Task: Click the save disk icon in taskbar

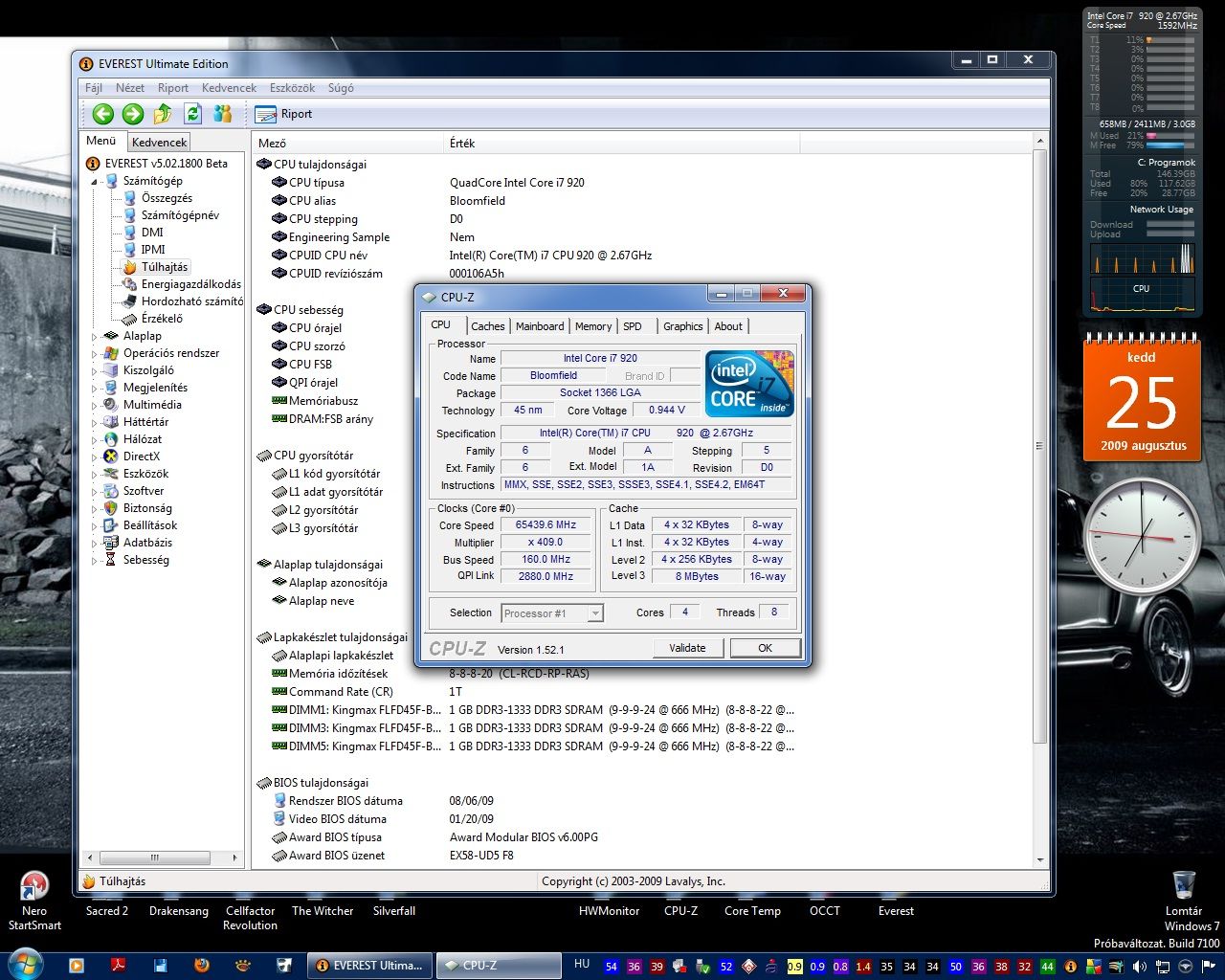Action: pyautogui.click(x=160, y=966)
